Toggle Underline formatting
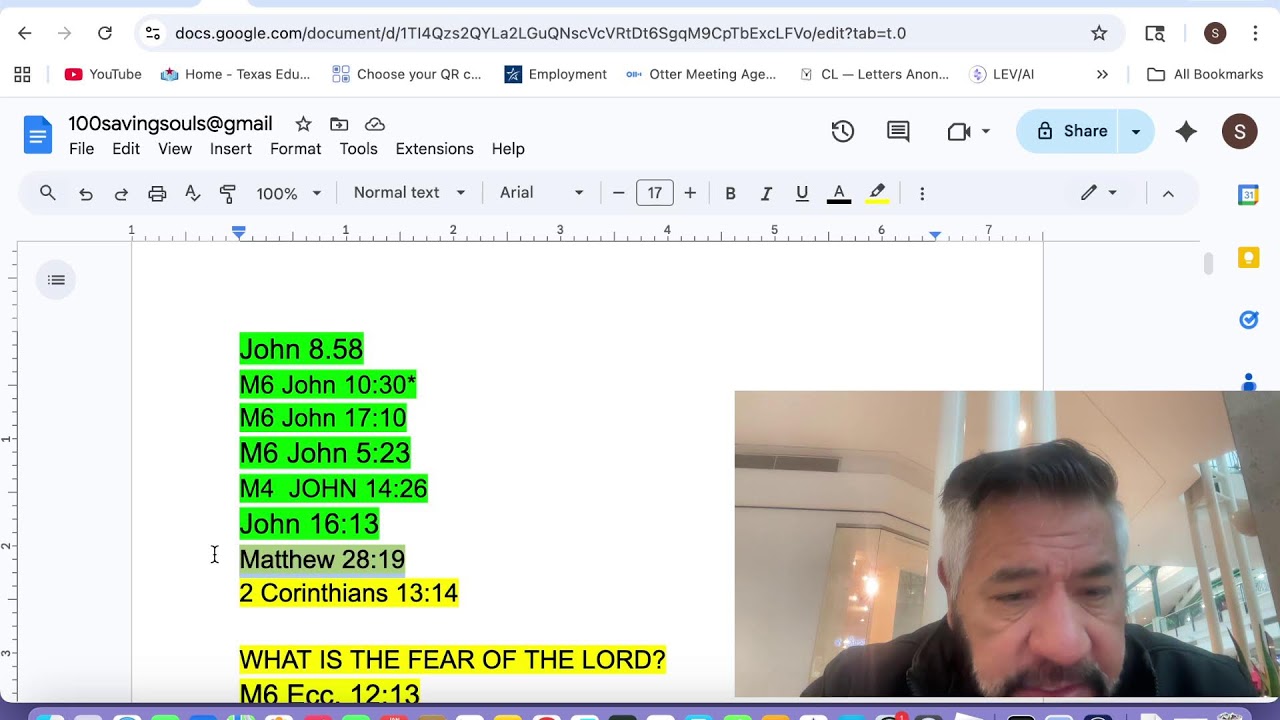 (802, 193)
